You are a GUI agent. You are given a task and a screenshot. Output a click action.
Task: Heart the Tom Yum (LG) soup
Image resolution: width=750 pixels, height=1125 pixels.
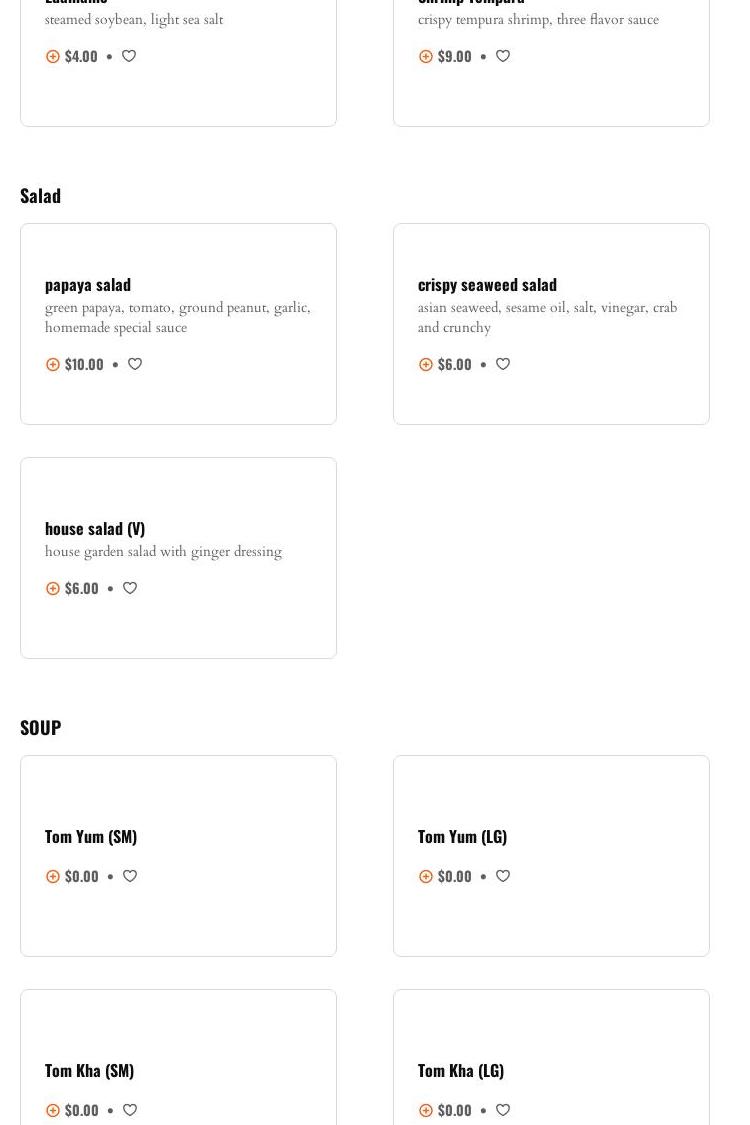pyautogui.click(x=503, y=877)
